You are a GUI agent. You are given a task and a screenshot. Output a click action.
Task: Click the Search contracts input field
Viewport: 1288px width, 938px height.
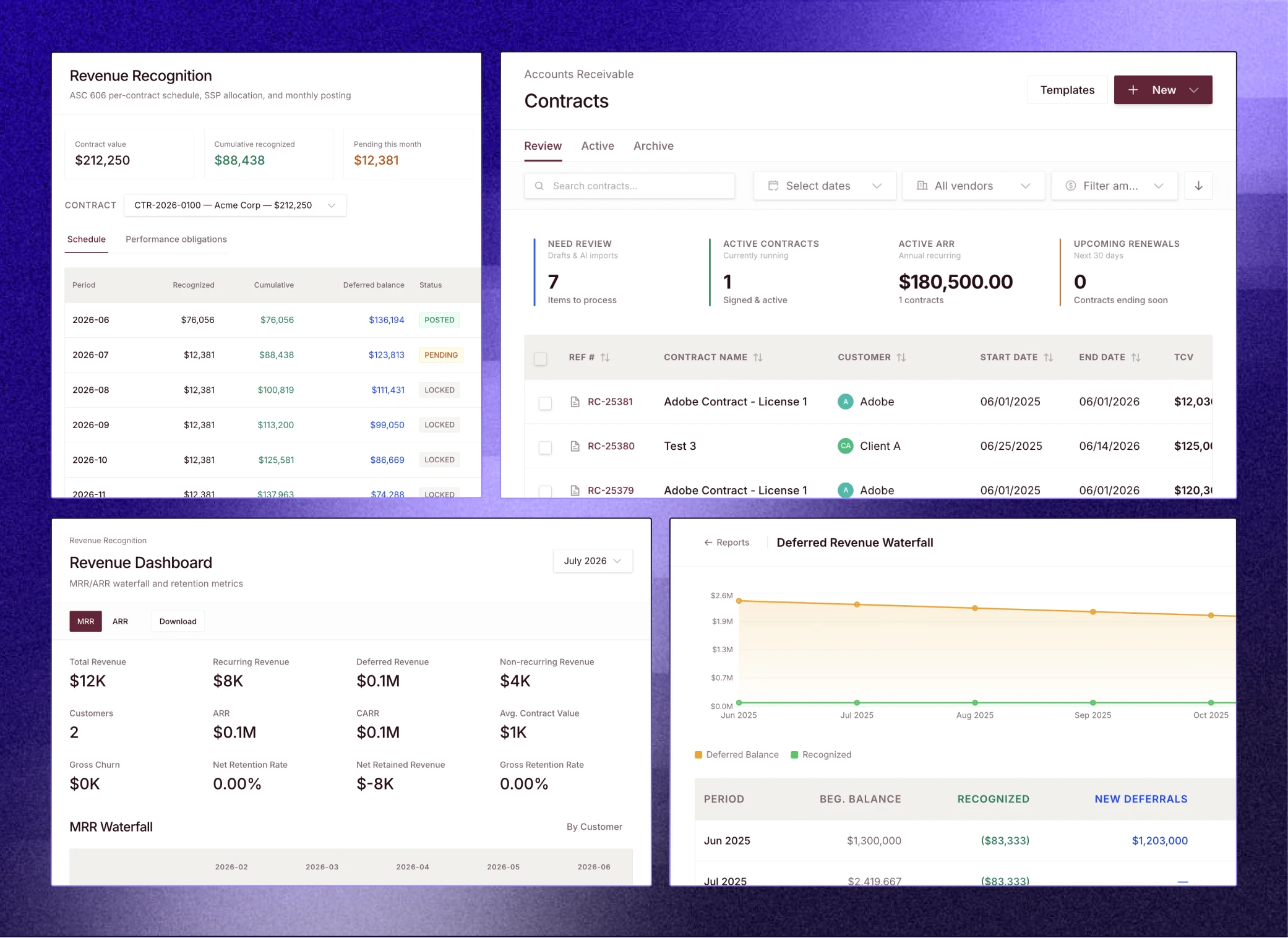coord(630,186)
